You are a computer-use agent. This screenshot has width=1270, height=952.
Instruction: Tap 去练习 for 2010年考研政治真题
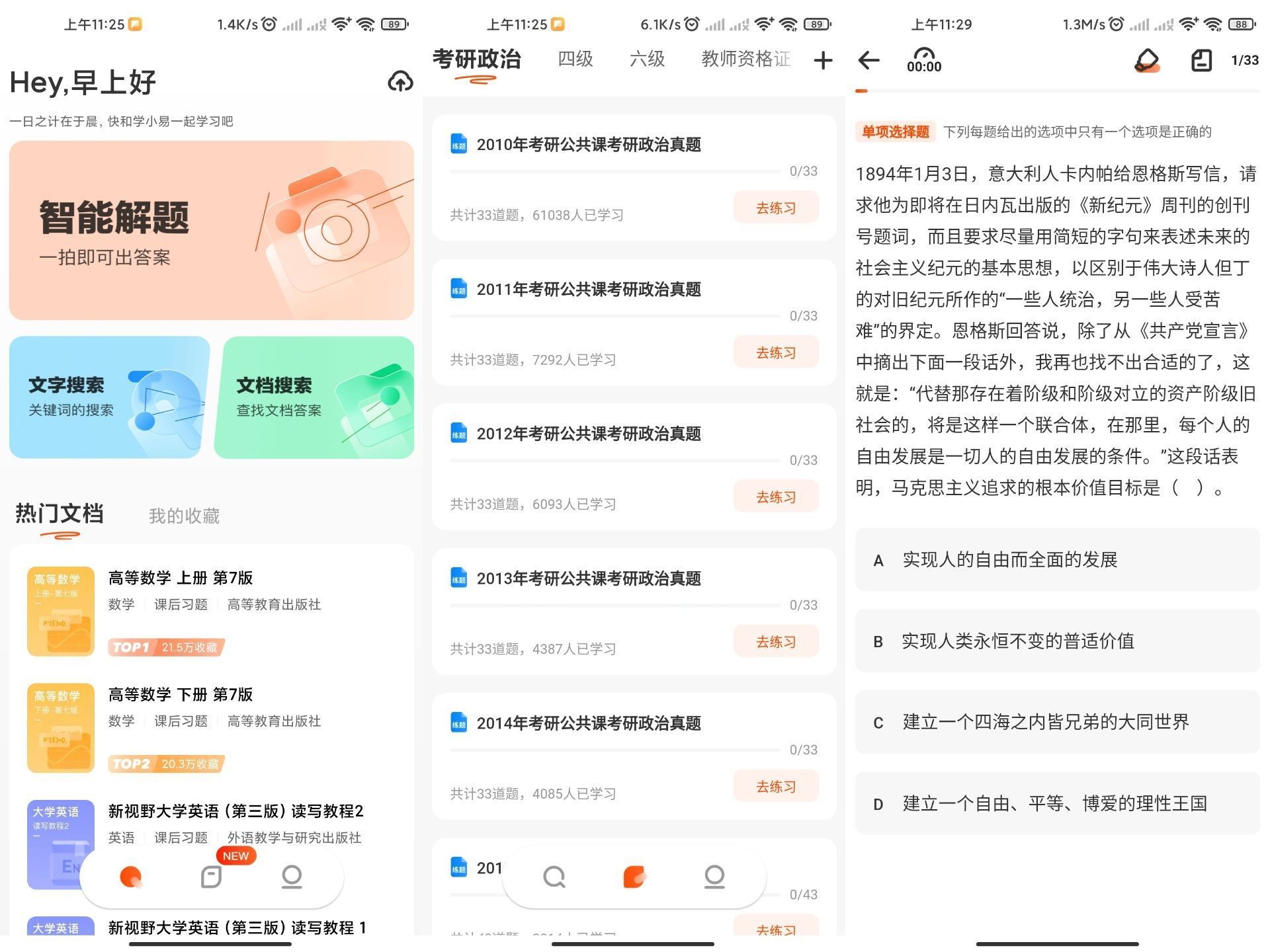pos(775,208)
